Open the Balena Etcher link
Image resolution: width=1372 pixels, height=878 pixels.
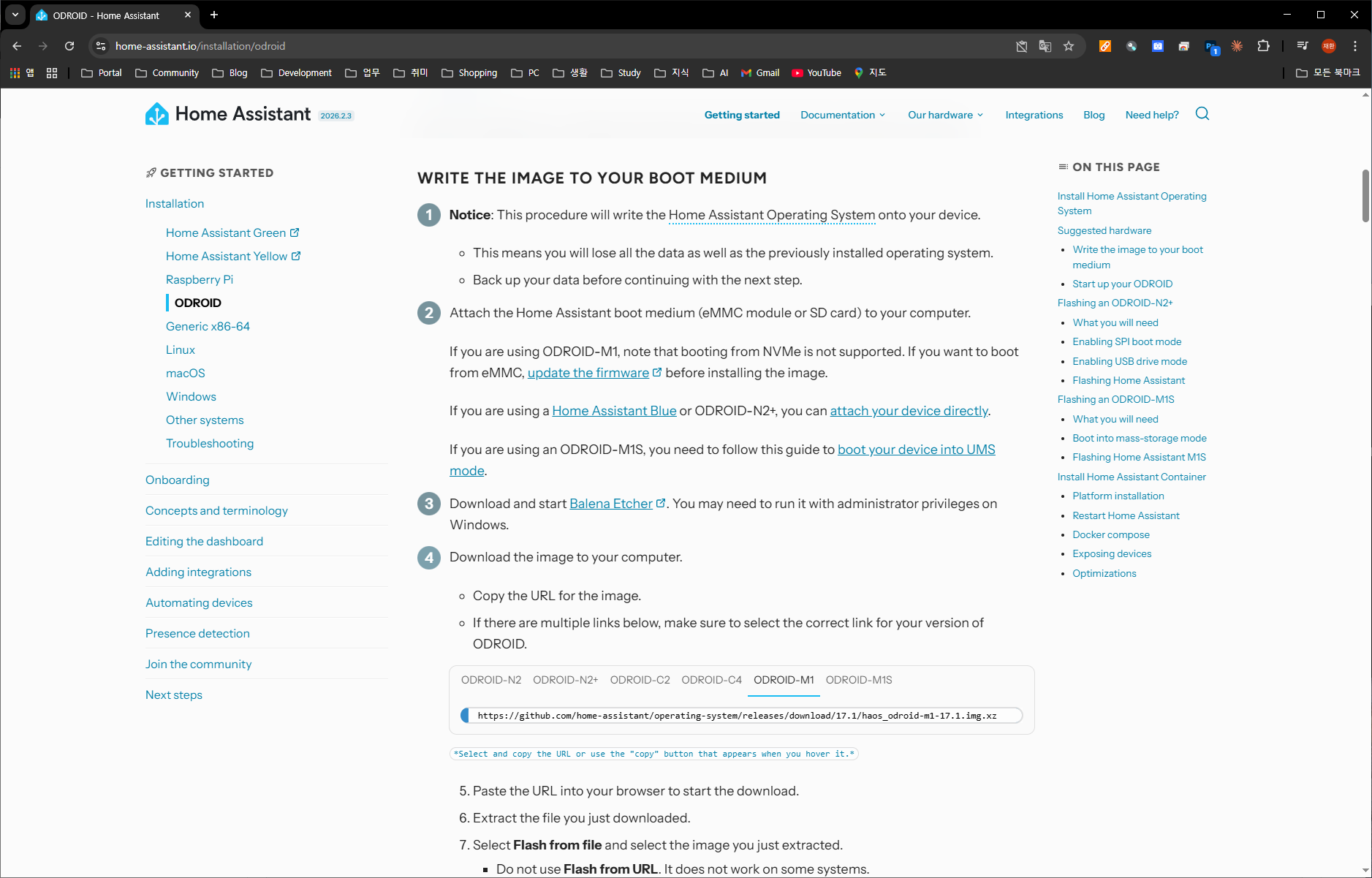[611, 504]
